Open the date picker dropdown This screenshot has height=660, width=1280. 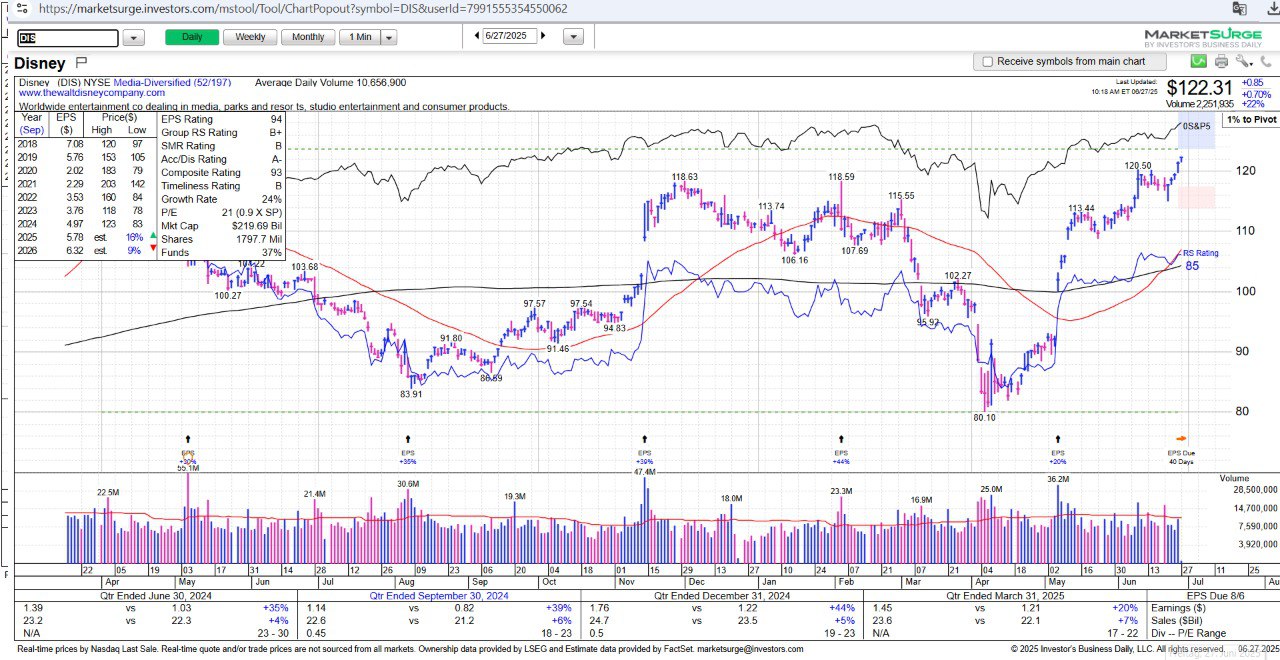click(x=573, y=37)
